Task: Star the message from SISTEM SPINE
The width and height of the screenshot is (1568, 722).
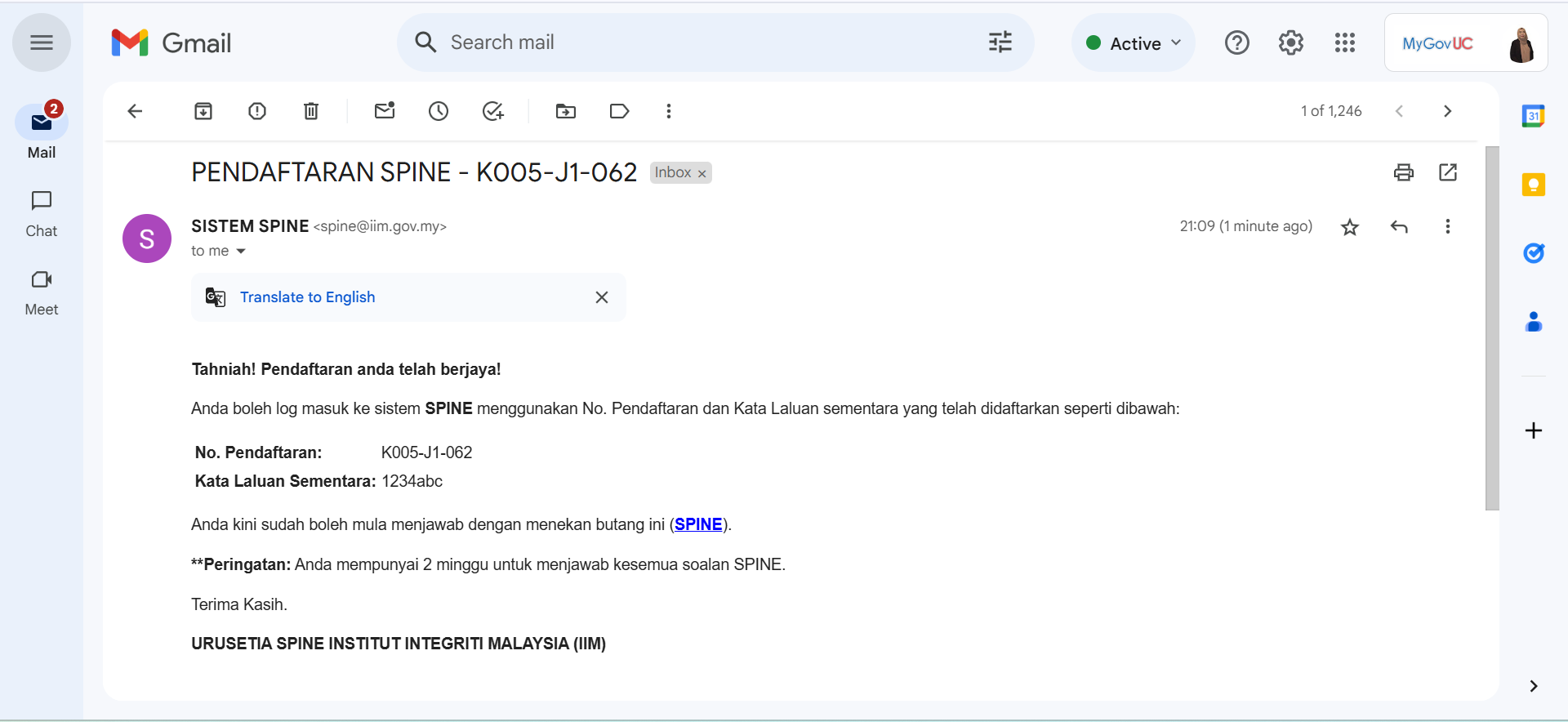Action: point(1350,227)
